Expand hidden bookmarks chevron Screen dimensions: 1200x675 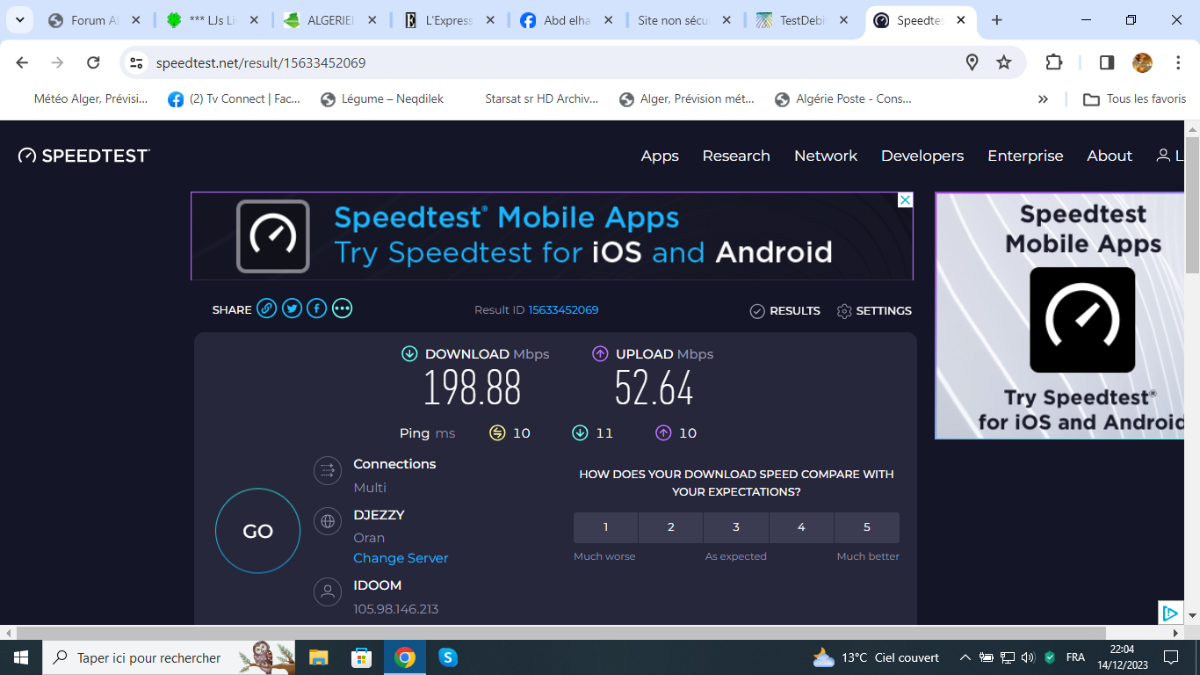point(1043,99)
